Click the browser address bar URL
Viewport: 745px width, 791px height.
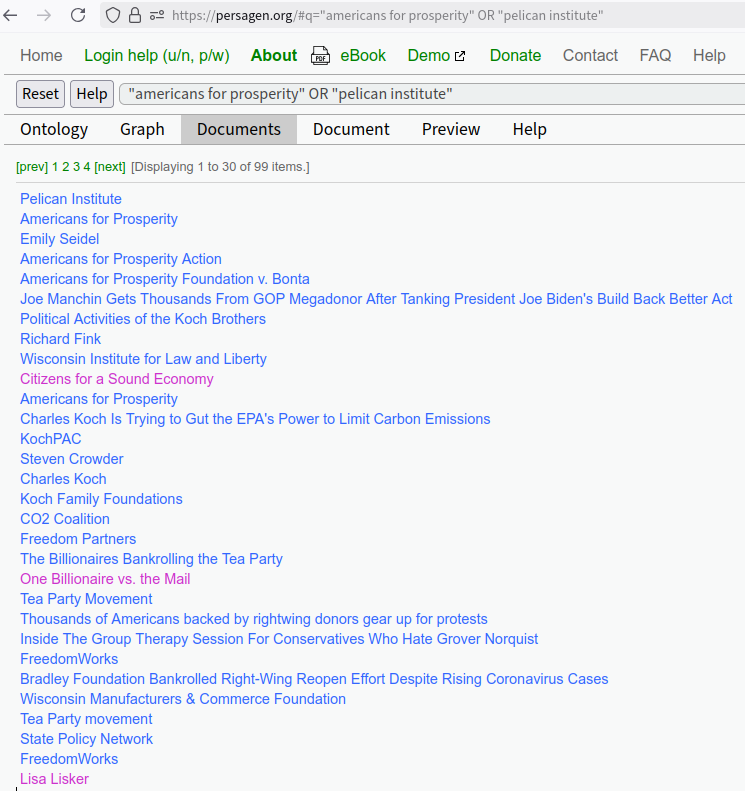[387, 16]
